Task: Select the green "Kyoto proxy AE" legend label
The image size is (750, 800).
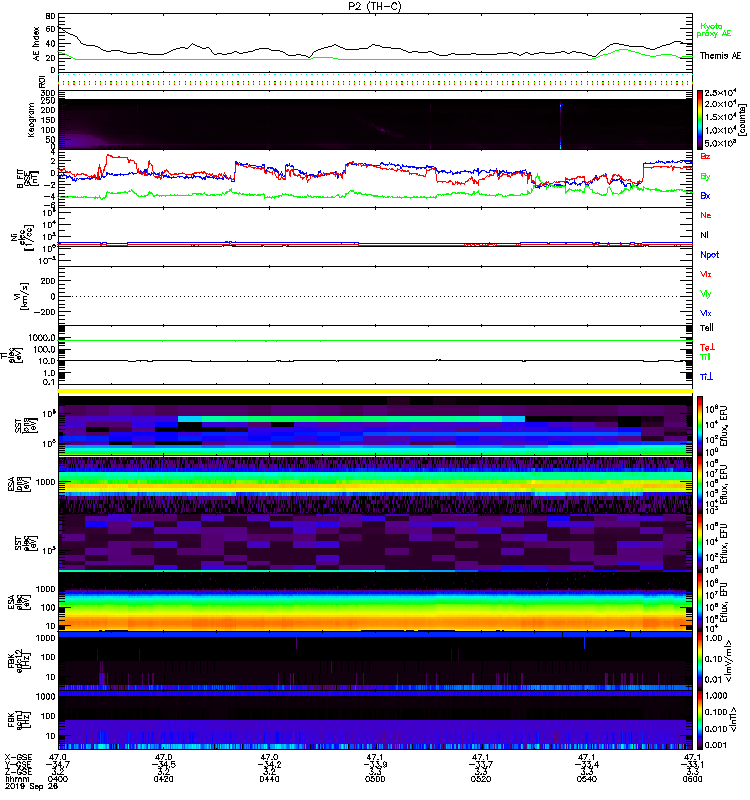Action: point(714,30)
